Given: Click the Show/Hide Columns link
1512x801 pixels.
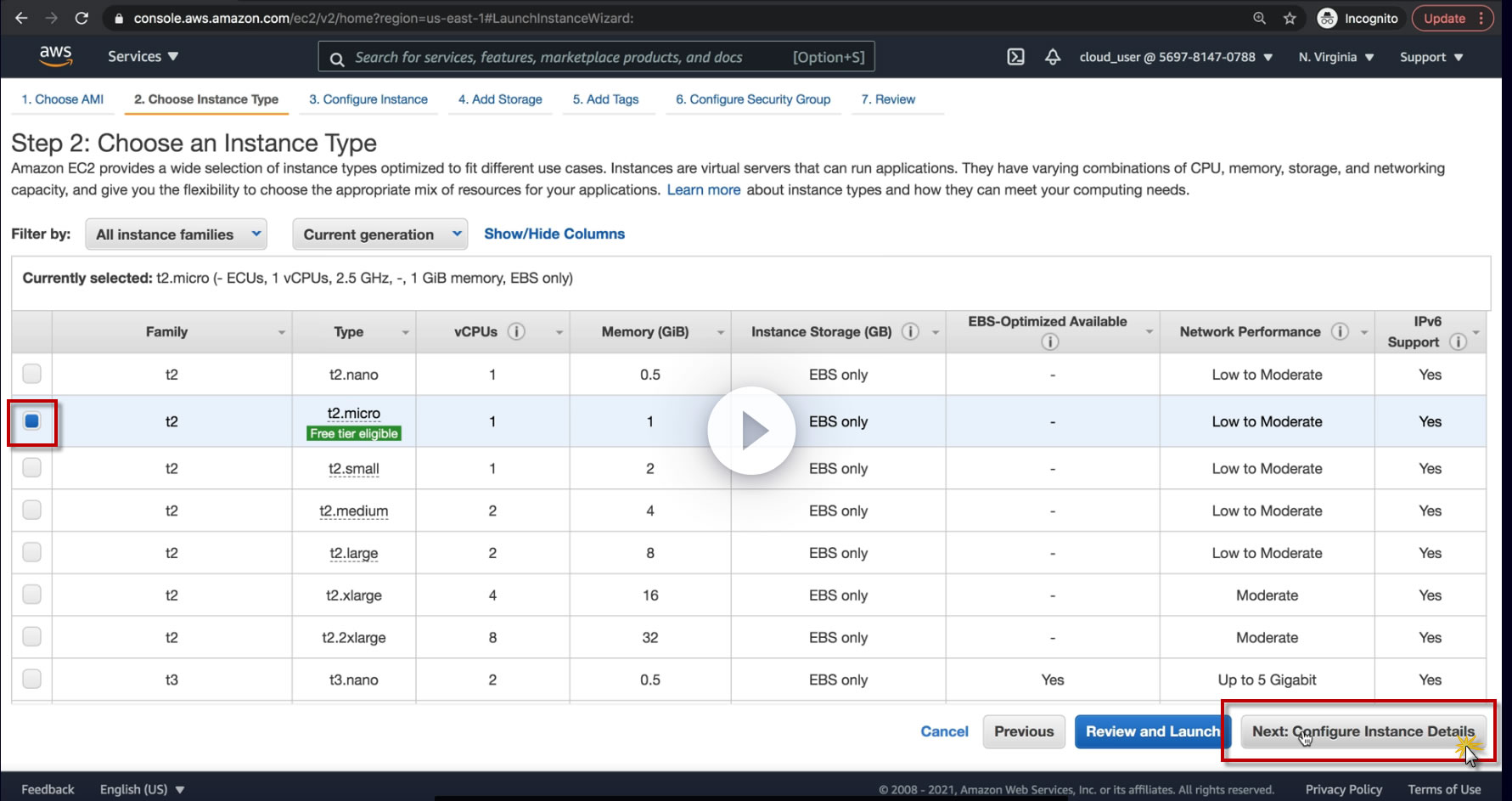Looking at the screenshot, I should coord(554,234).
